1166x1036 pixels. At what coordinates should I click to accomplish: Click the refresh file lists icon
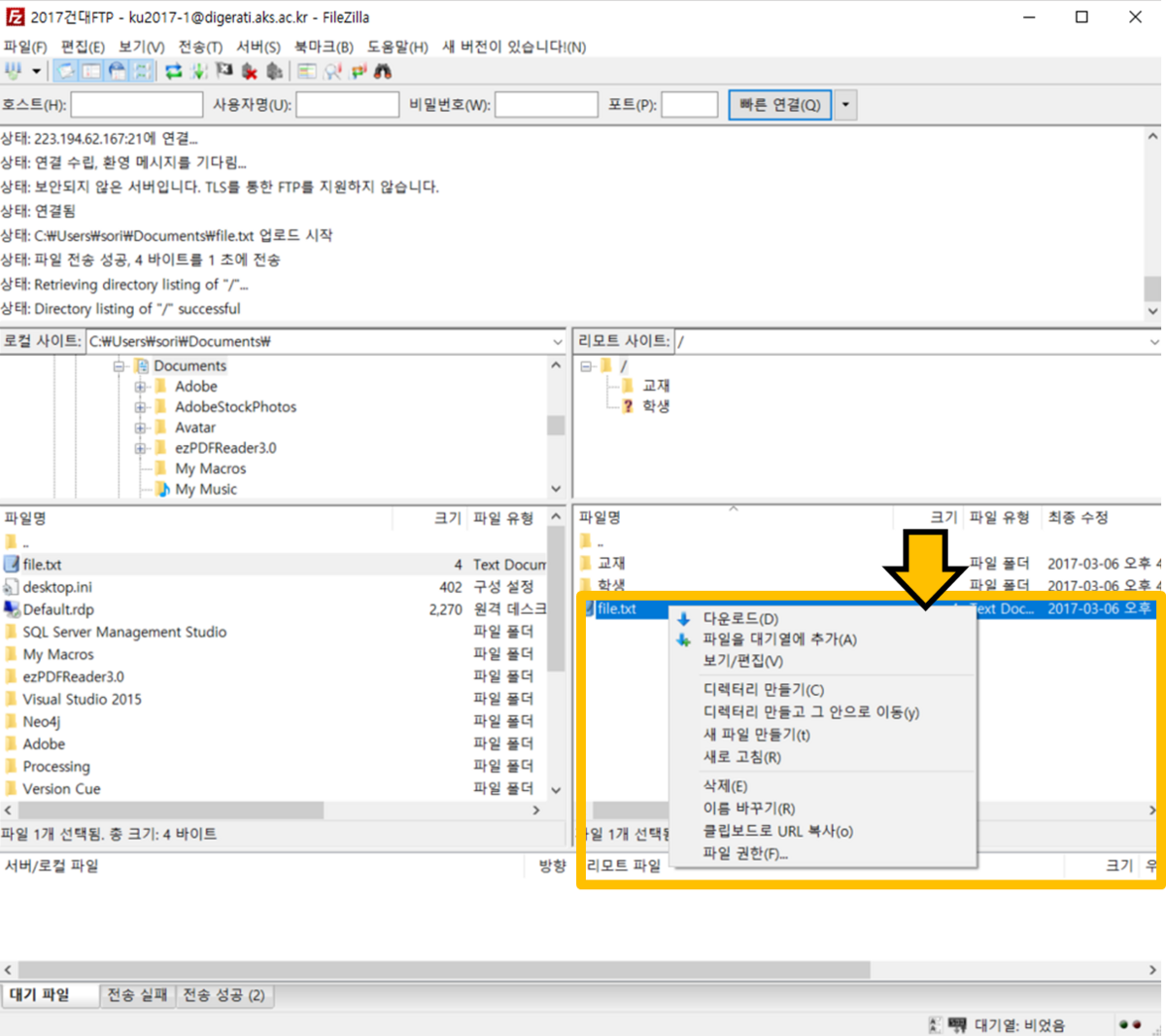point(174,71)
